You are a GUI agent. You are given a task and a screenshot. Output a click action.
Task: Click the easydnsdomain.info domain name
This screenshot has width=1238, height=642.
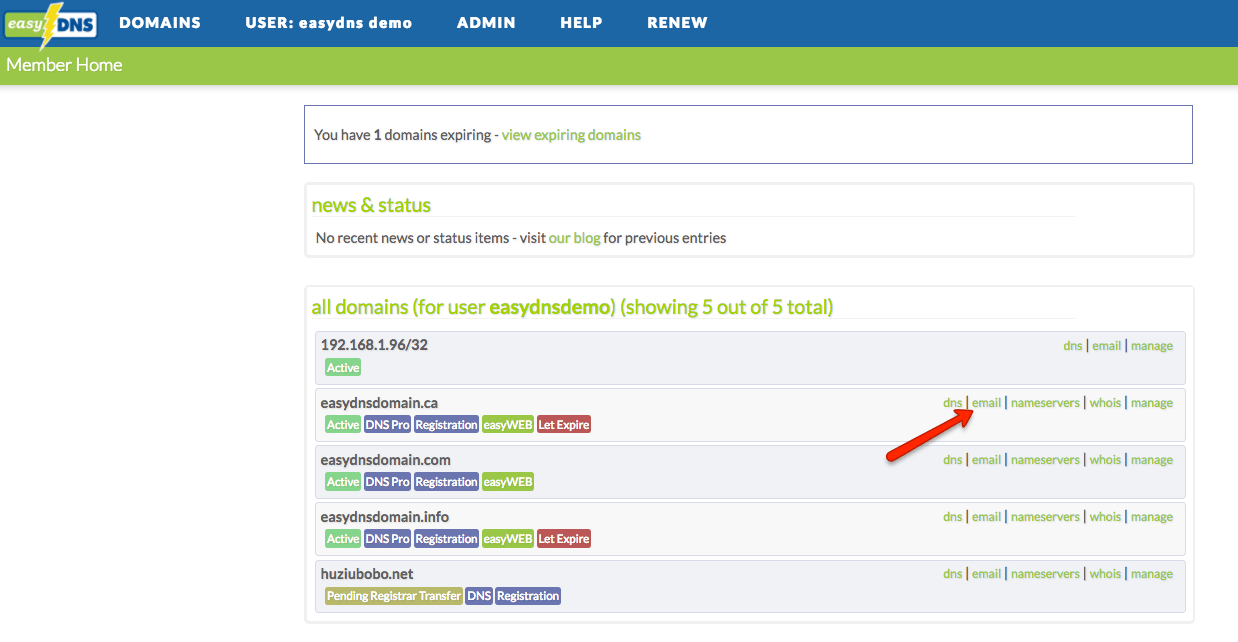[384, 516]
